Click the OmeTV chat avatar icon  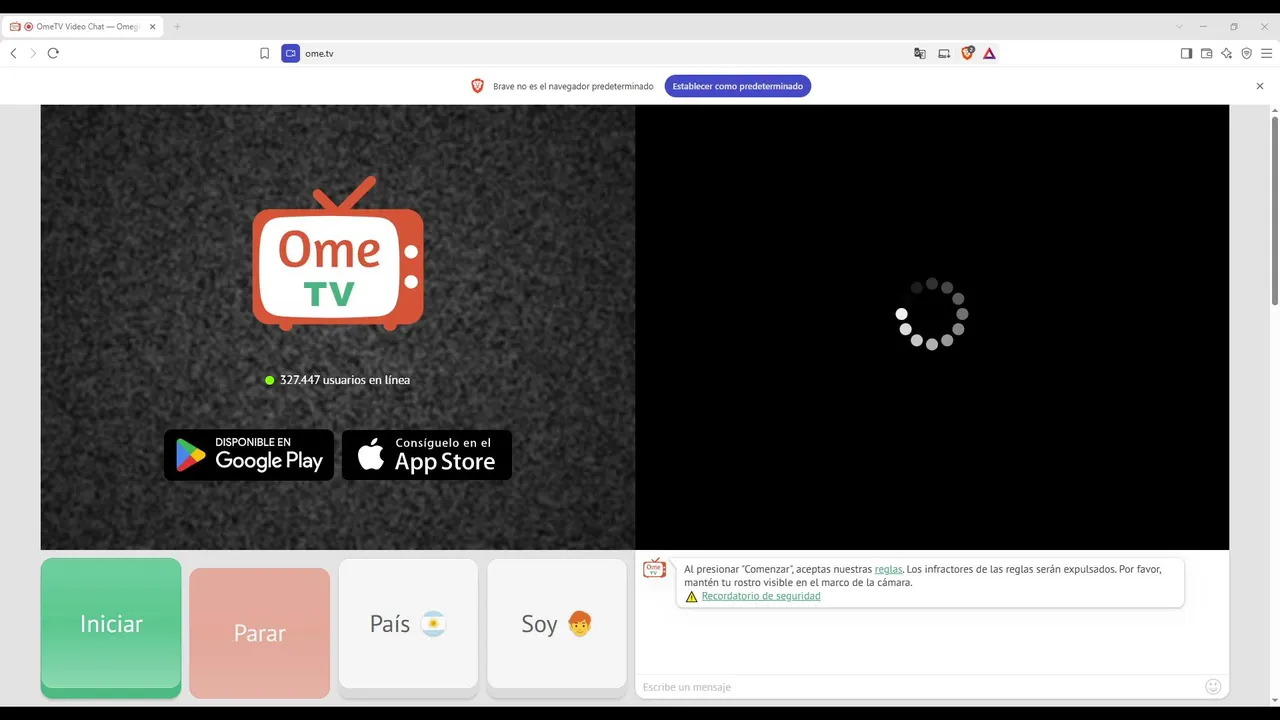coord(654,569)
